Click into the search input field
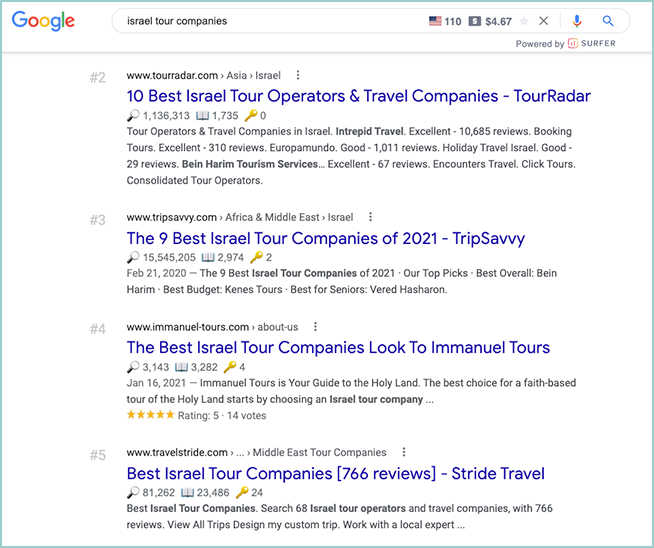Viewport: 654px width, 548px height. (260, 21)
